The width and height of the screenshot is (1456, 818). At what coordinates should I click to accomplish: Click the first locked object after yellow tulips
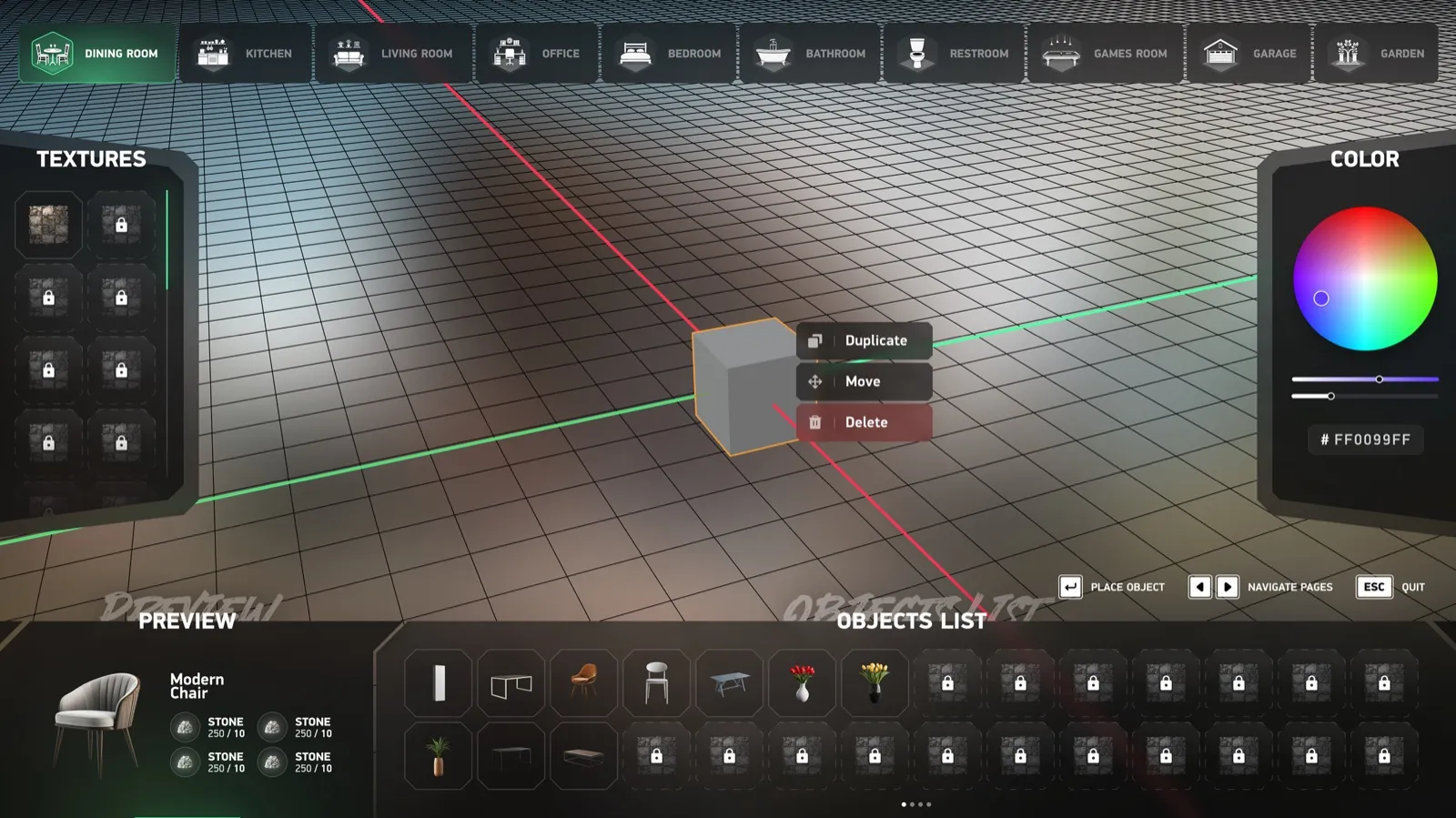947,682
